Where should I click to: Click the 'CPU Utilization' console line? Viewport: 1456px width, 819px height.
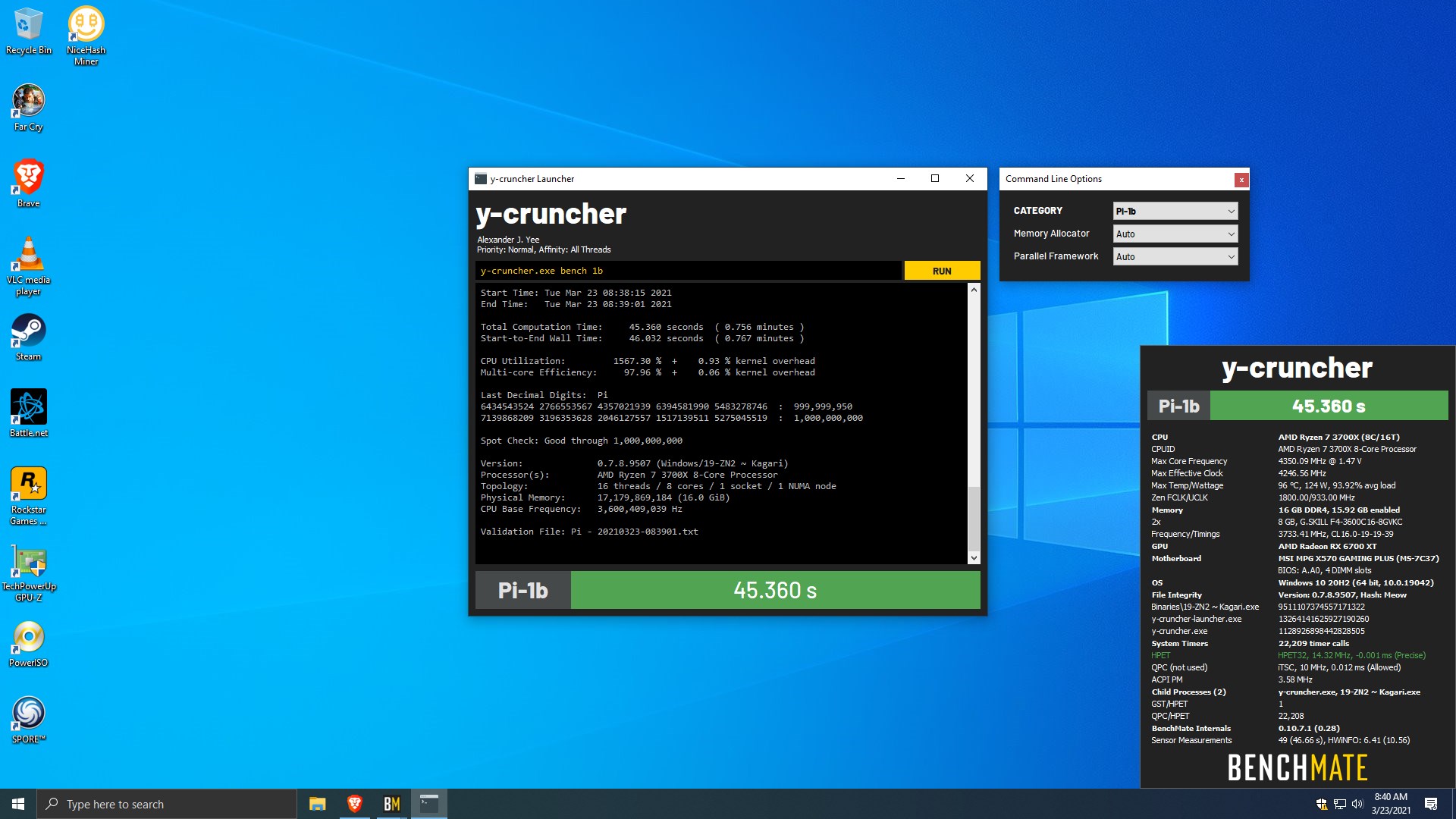(x=647, y=361)
